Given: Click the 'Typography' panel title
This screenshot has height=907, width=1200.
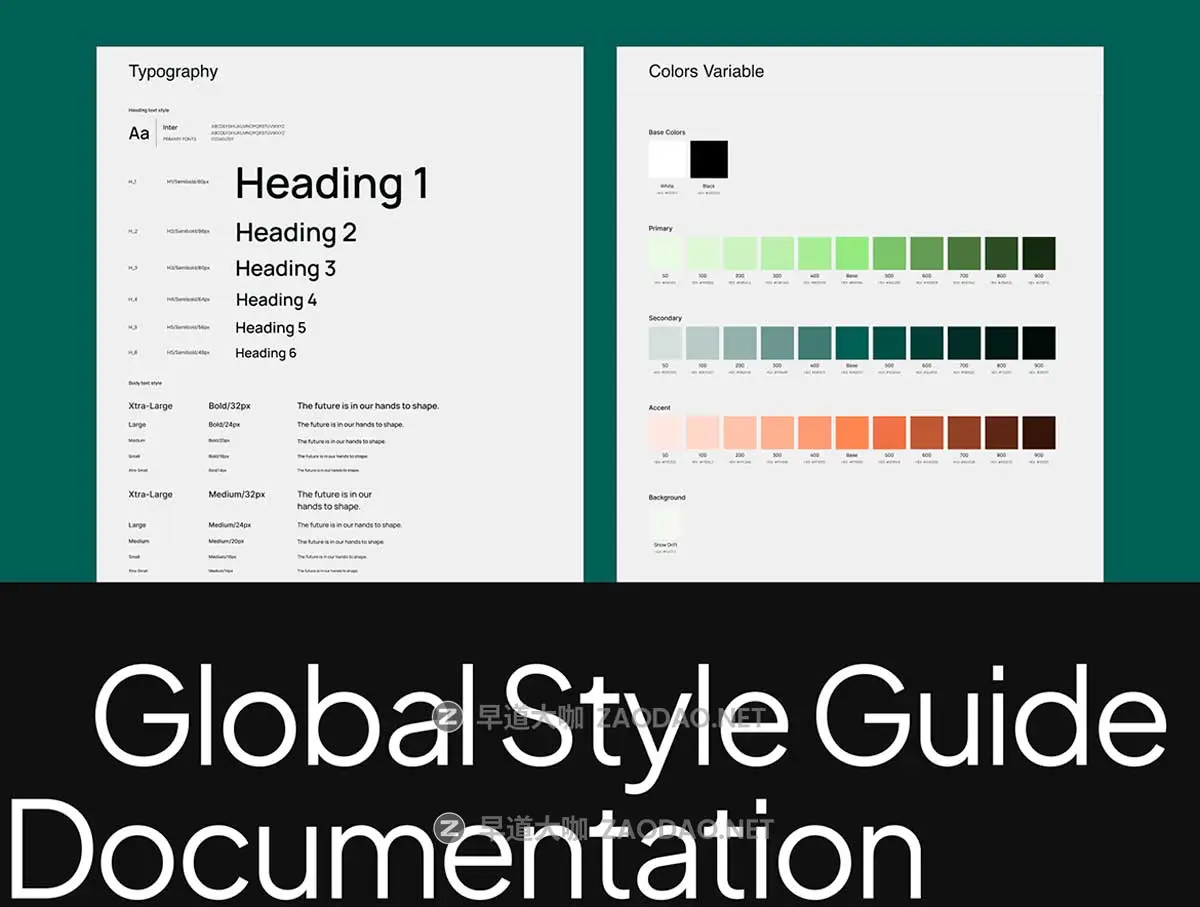Looking at the screenshot, I should coord(173,72).
